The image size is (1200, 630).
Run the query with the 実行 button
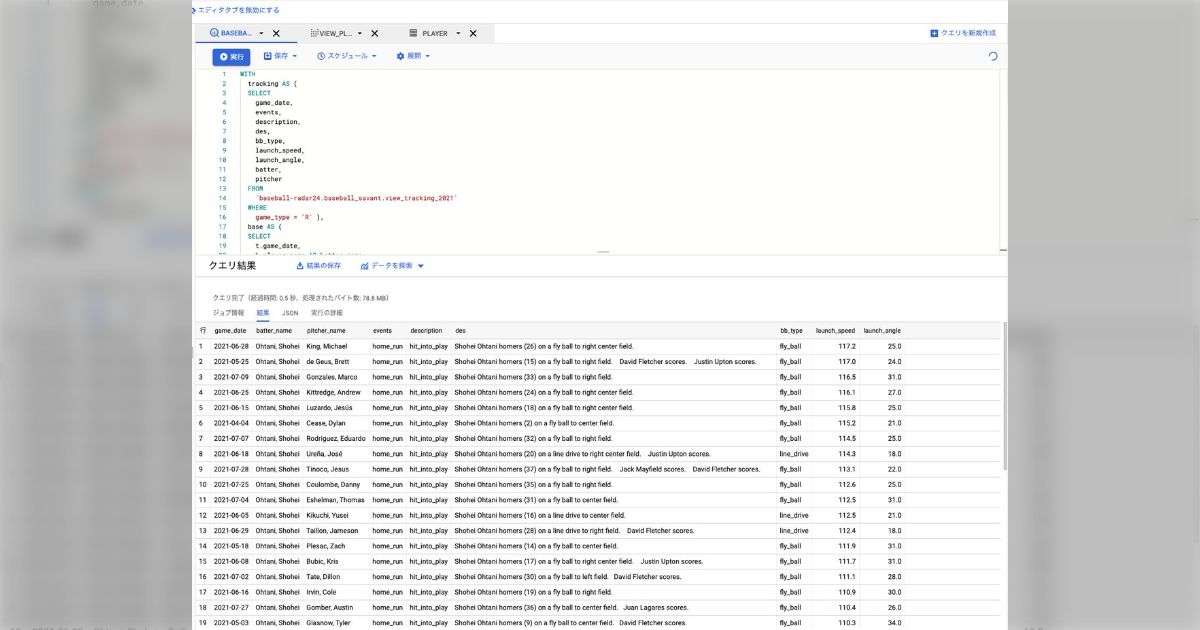tap(231, 56)
